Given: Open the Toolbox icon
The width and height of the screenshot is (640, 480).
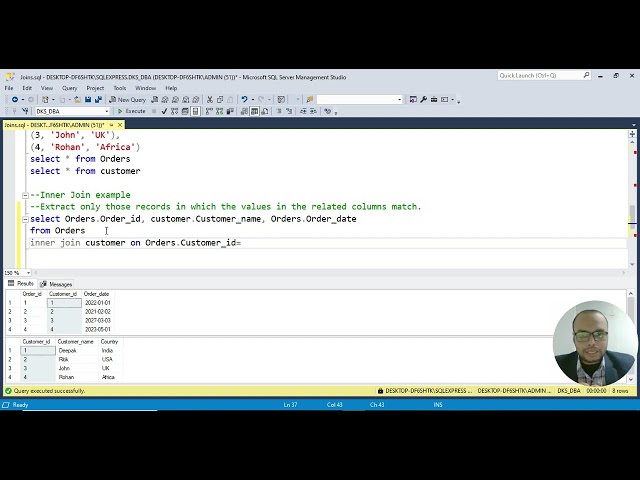Looking at the screenshot, I should click(434, 100).
